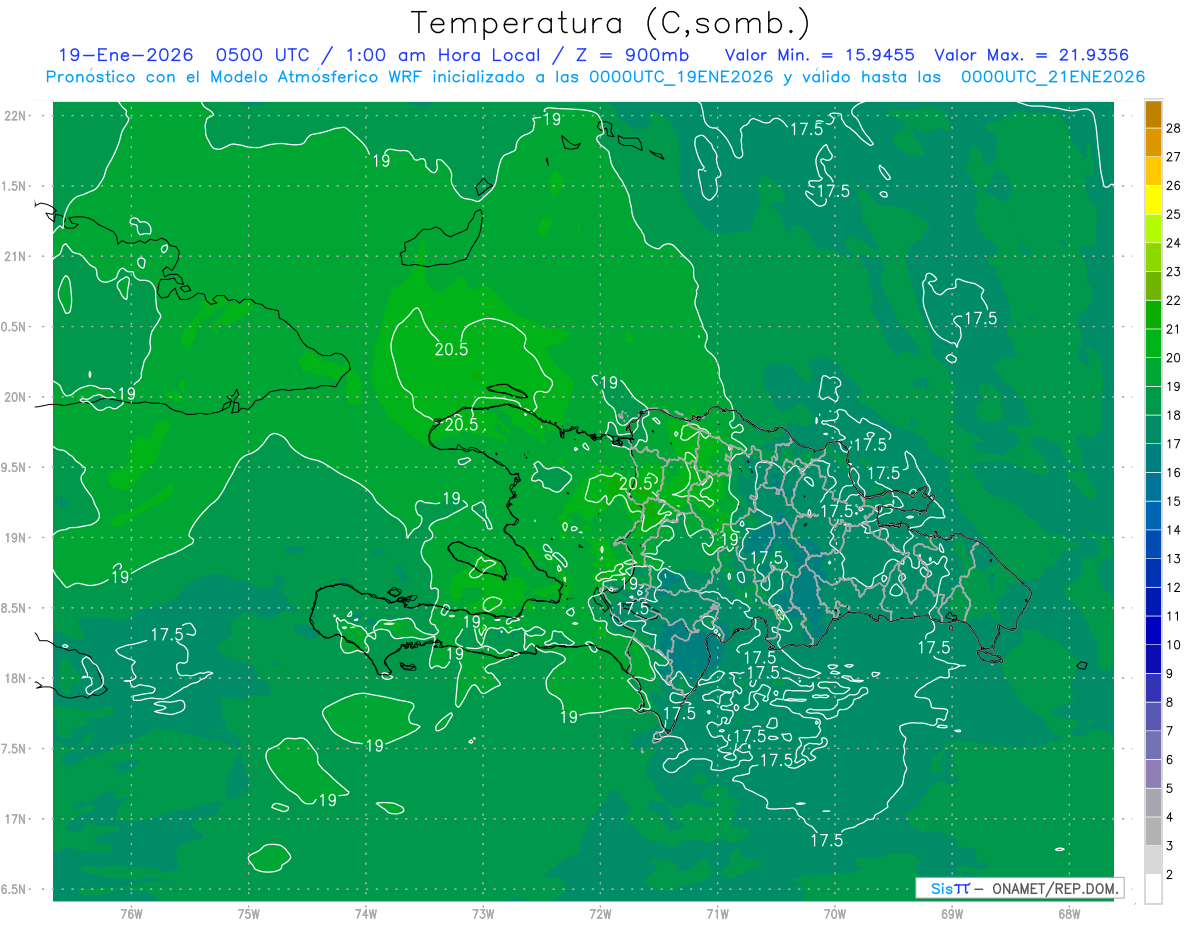Click the "19-Ene-2026" date in the header

[x=126, y=55]
